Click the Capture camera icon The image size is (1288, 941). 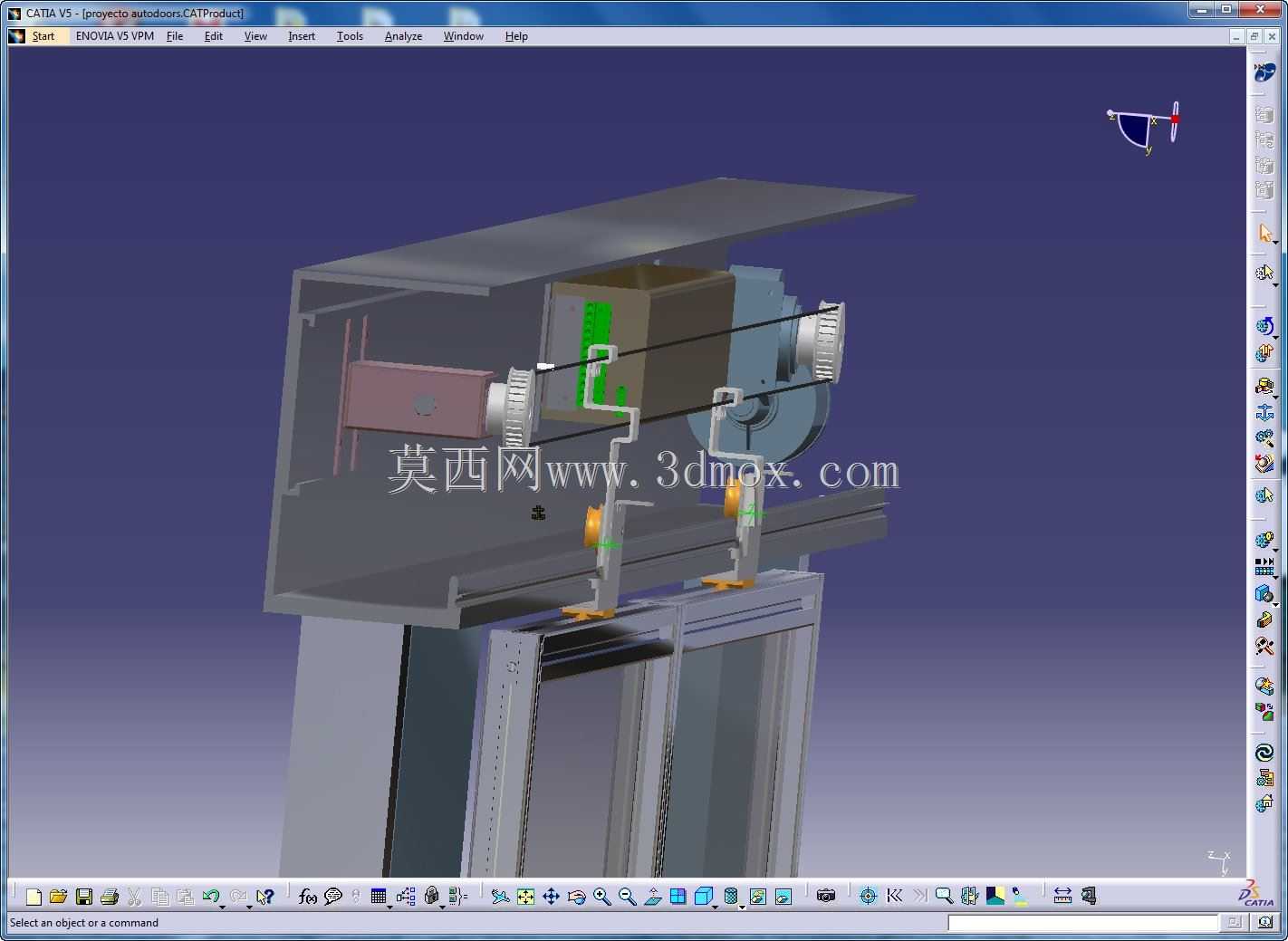click(x=825, y=897)
